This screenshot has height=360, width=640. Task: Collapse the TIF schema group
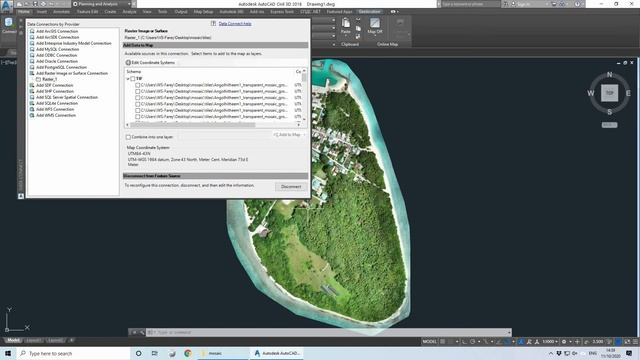pyautogui.click(x=128, y=79)
